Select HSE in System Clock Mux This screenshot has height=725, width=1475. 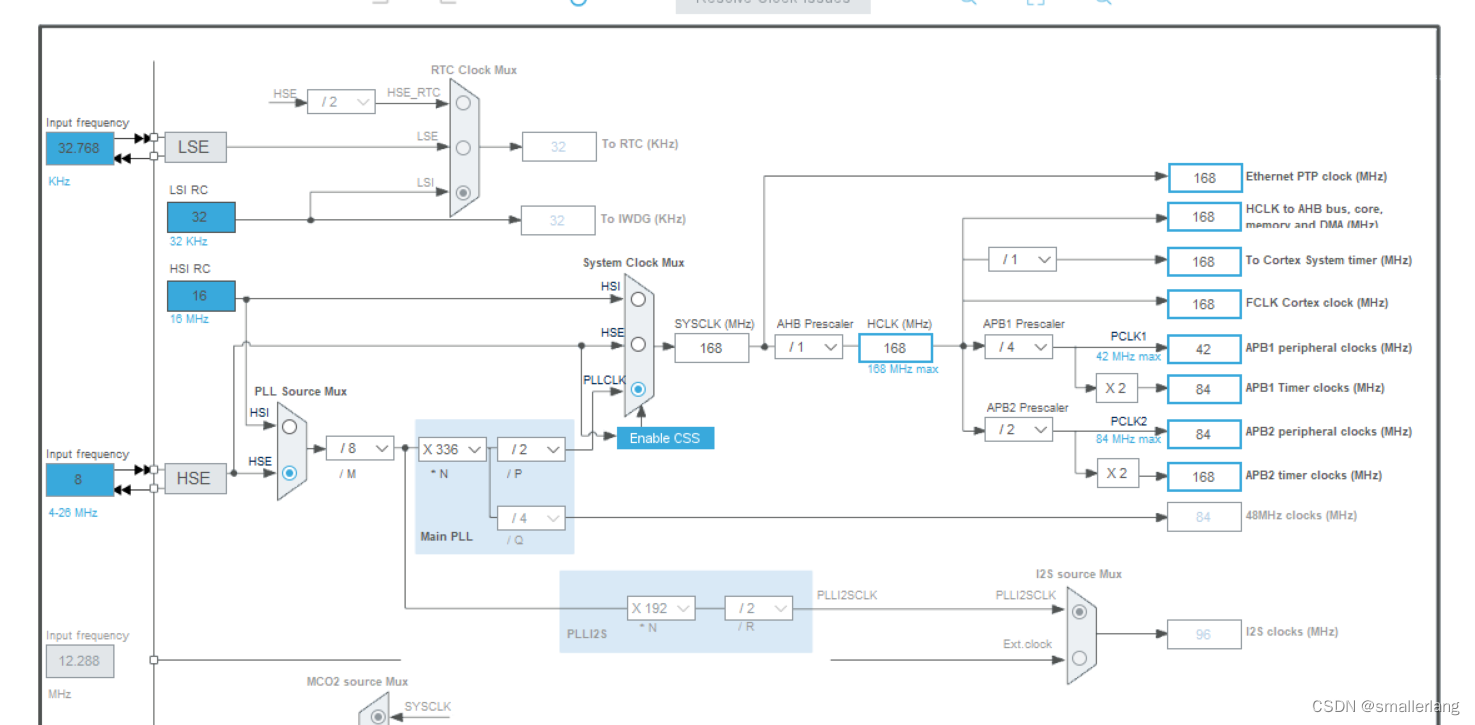(x=638, y=344)
